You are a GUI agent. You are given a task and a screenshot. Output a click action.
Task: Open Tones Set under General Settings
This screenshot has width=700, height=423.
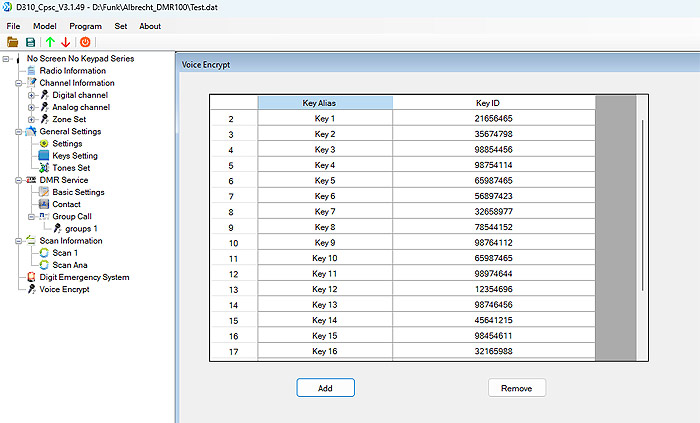click(71, 168)
